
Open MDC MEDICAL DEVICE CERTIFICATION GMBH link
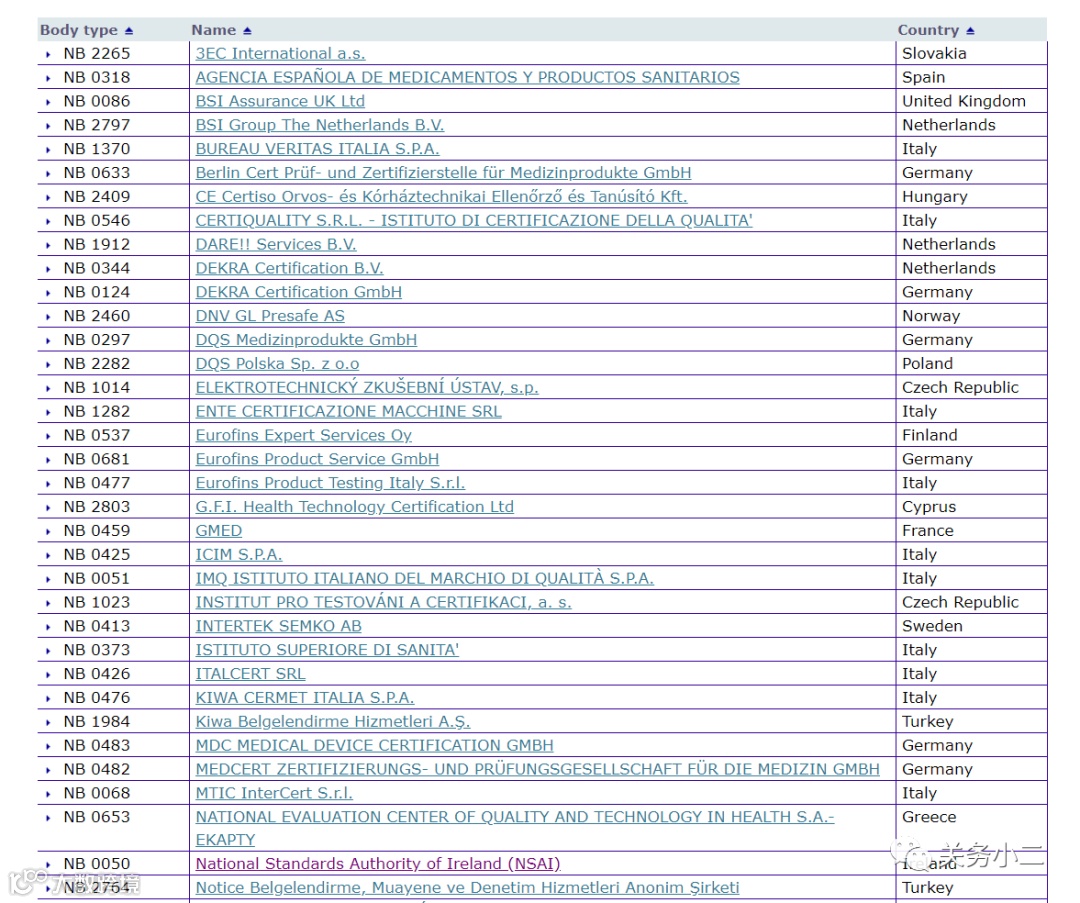tap(375, 746)
